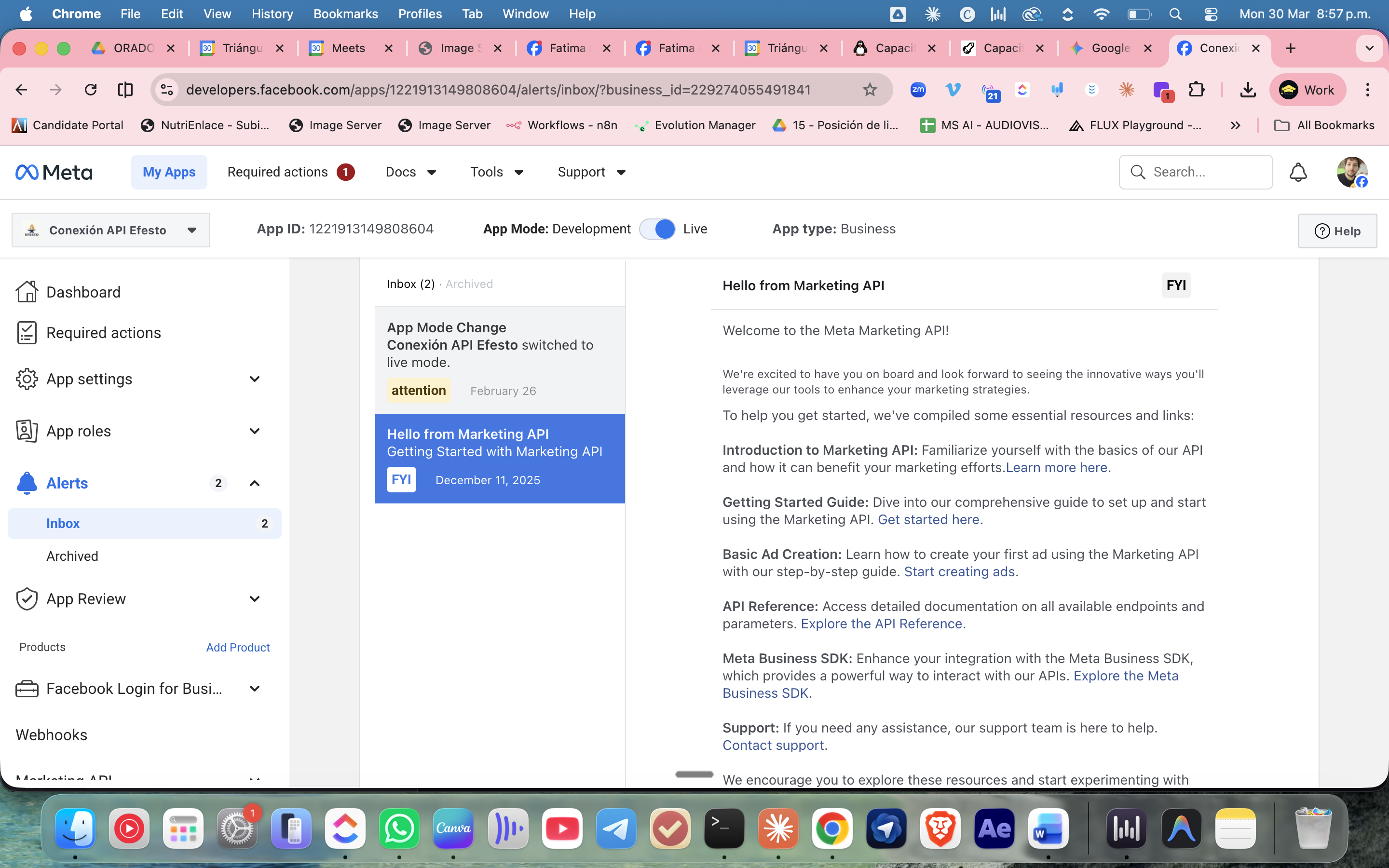Open Chrome's Bookmarks menu
The image size is (1389, 868).
point(345,14)
